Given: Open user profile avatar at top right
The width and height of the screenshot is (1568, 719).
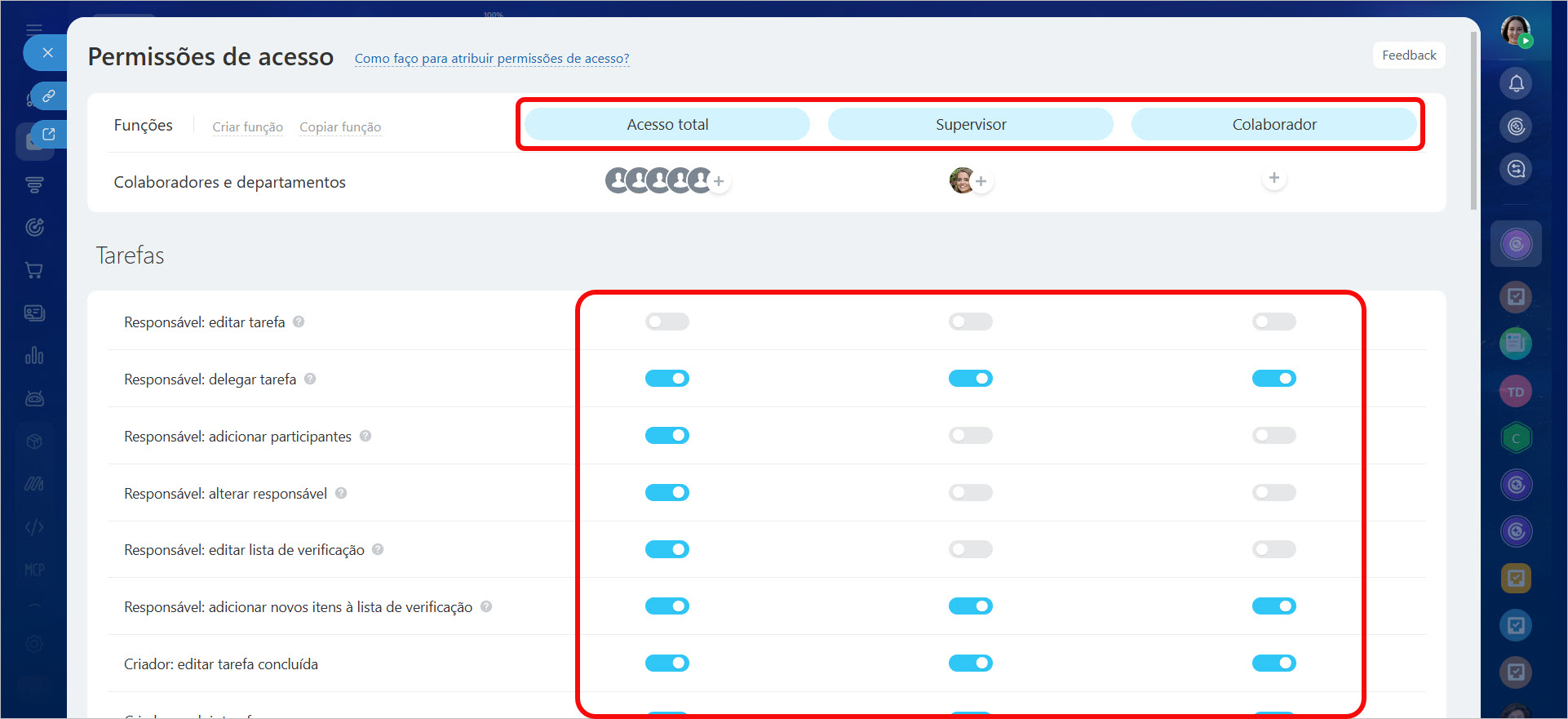Looking at the screenshot, I should (1515, 31).
